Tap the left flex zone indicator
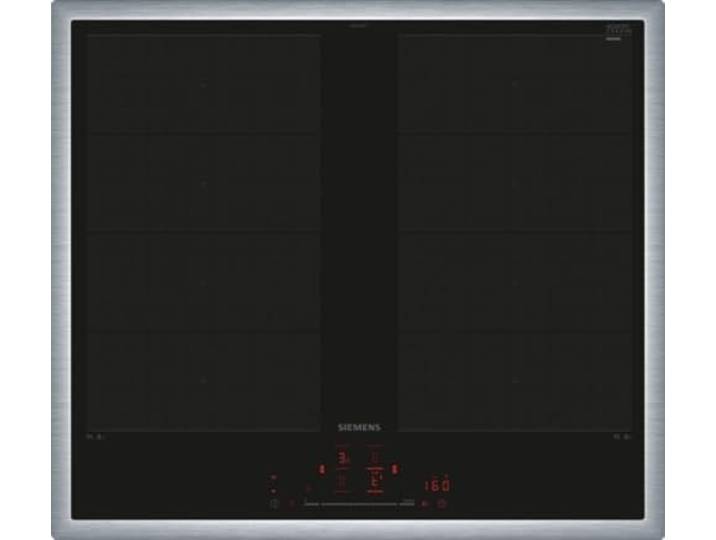This screenshot has width=716, height=540. click(322, 469)
